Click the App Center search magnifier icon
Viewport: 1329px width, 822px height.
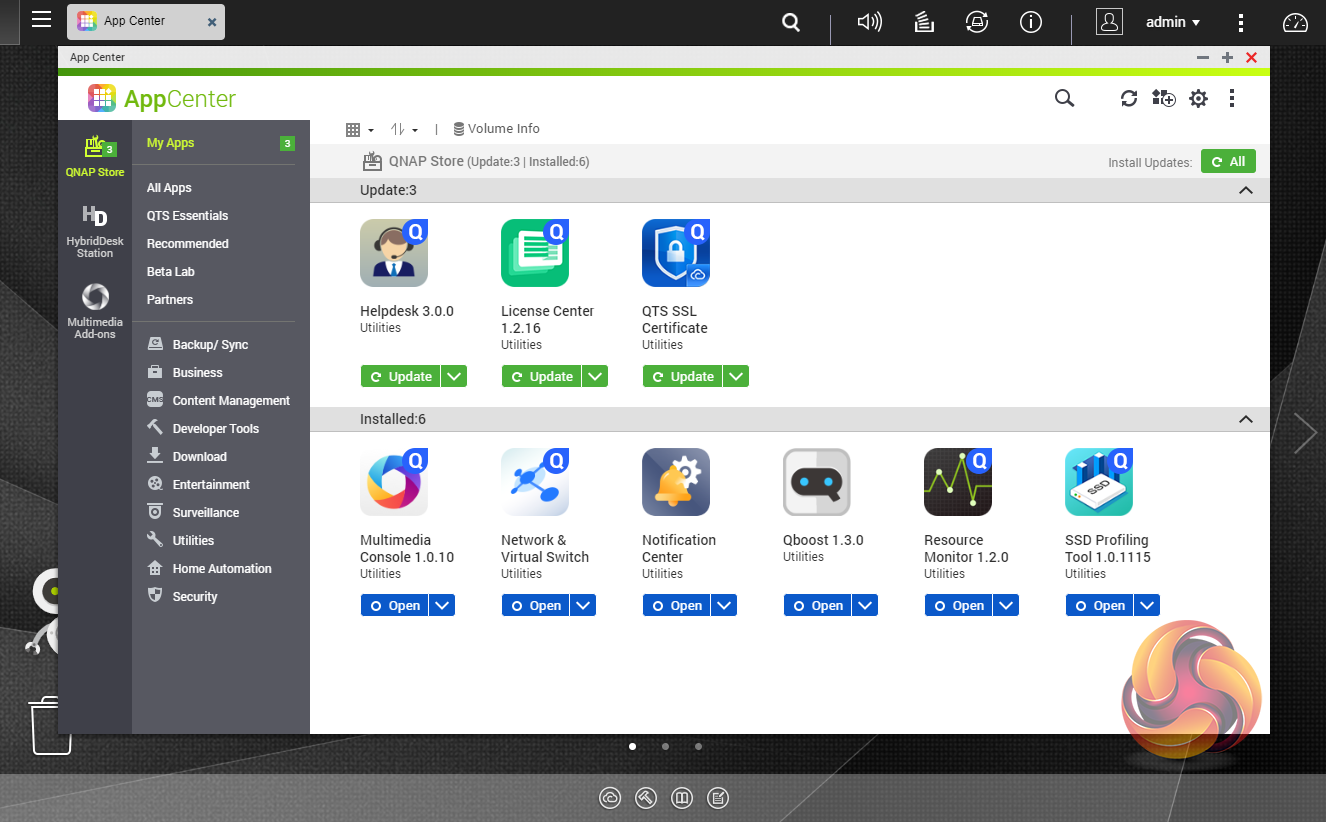coord(1064,98)
